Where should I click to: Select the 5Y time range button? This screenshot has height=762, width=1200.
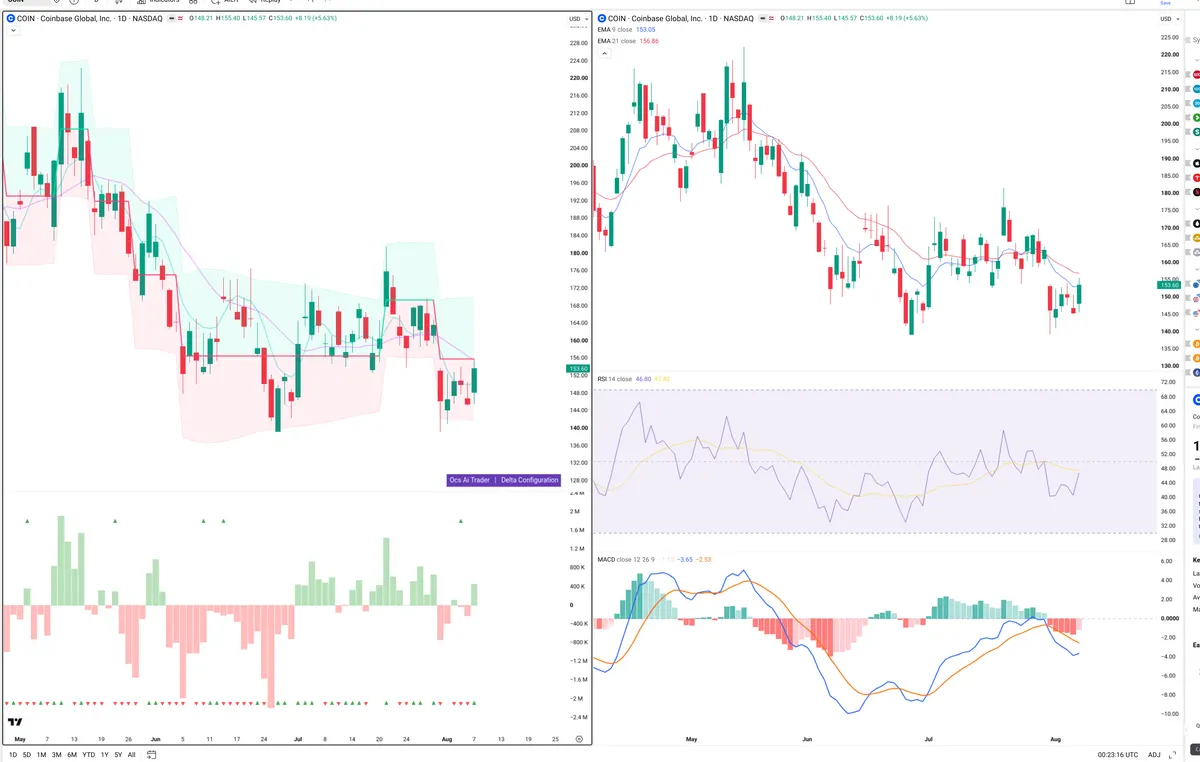118,755
